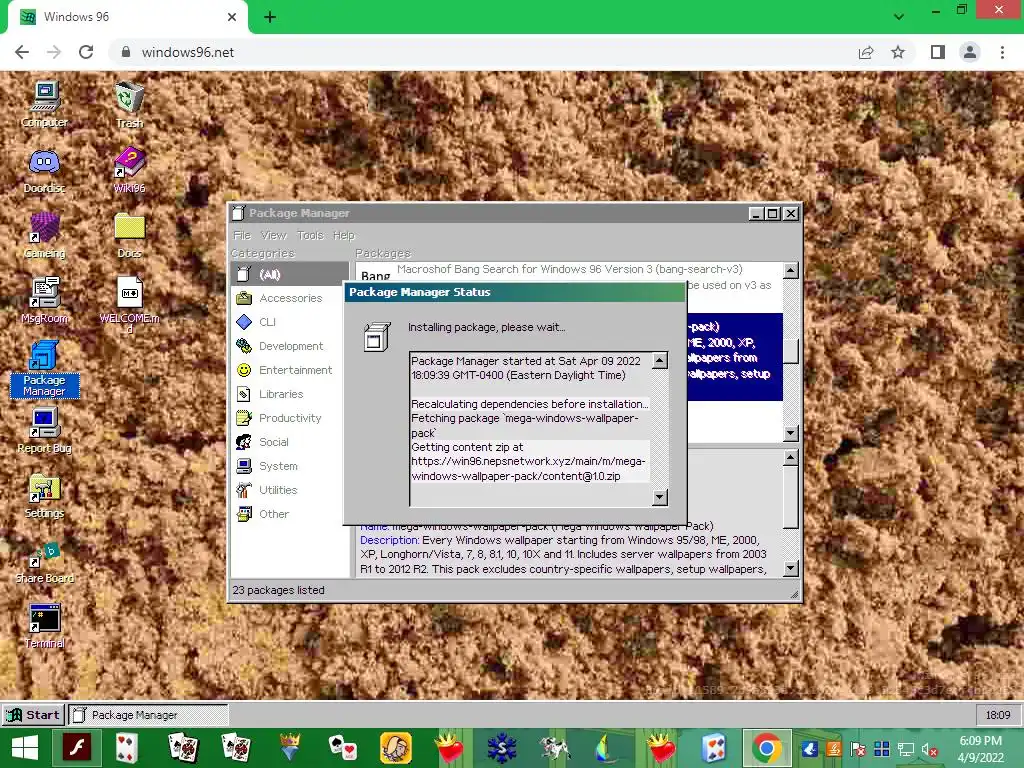Image resolution: width=1024 pixels, height=768 pixels.
Task: Open the View menu in Package Manager
Action: [273, 235]
